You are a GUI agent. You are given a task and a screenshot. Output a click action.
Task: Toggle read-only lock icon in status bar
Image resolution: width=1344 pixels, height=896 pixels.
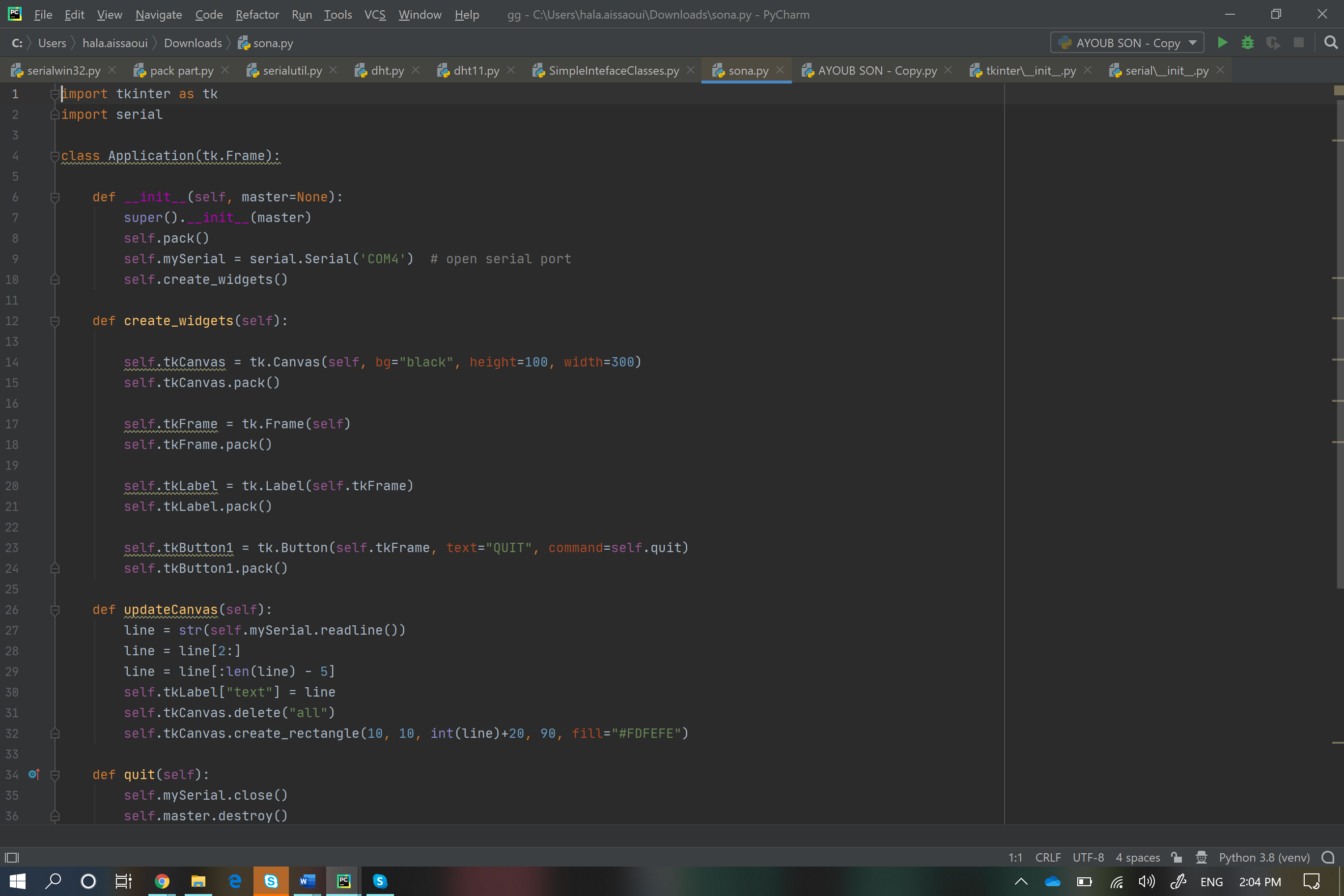pyautogui.click(x=1176, y=857)
